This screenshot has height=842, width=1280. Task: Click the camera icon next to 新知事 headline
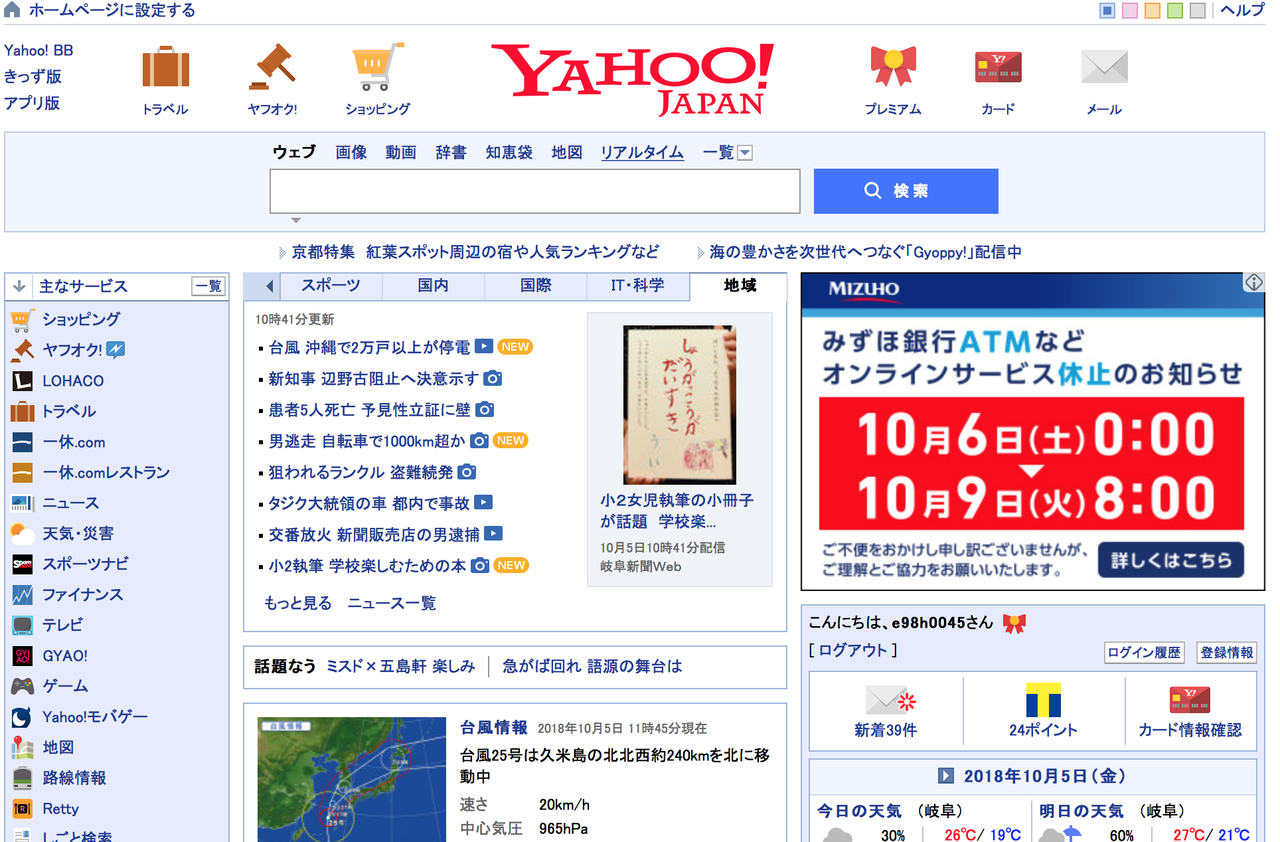tap(492, 379)
